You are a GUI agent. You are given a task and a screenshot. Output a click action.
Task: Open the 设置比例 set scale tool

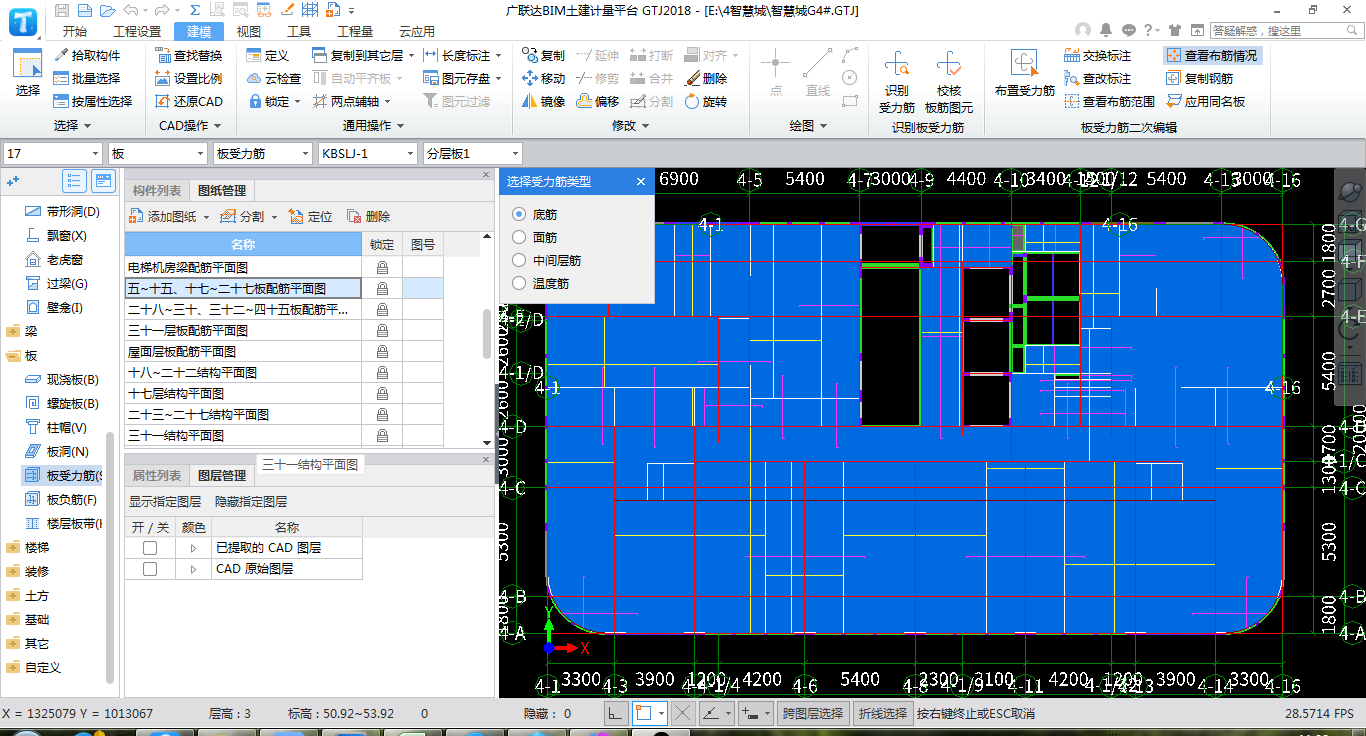tap(189, 78)
